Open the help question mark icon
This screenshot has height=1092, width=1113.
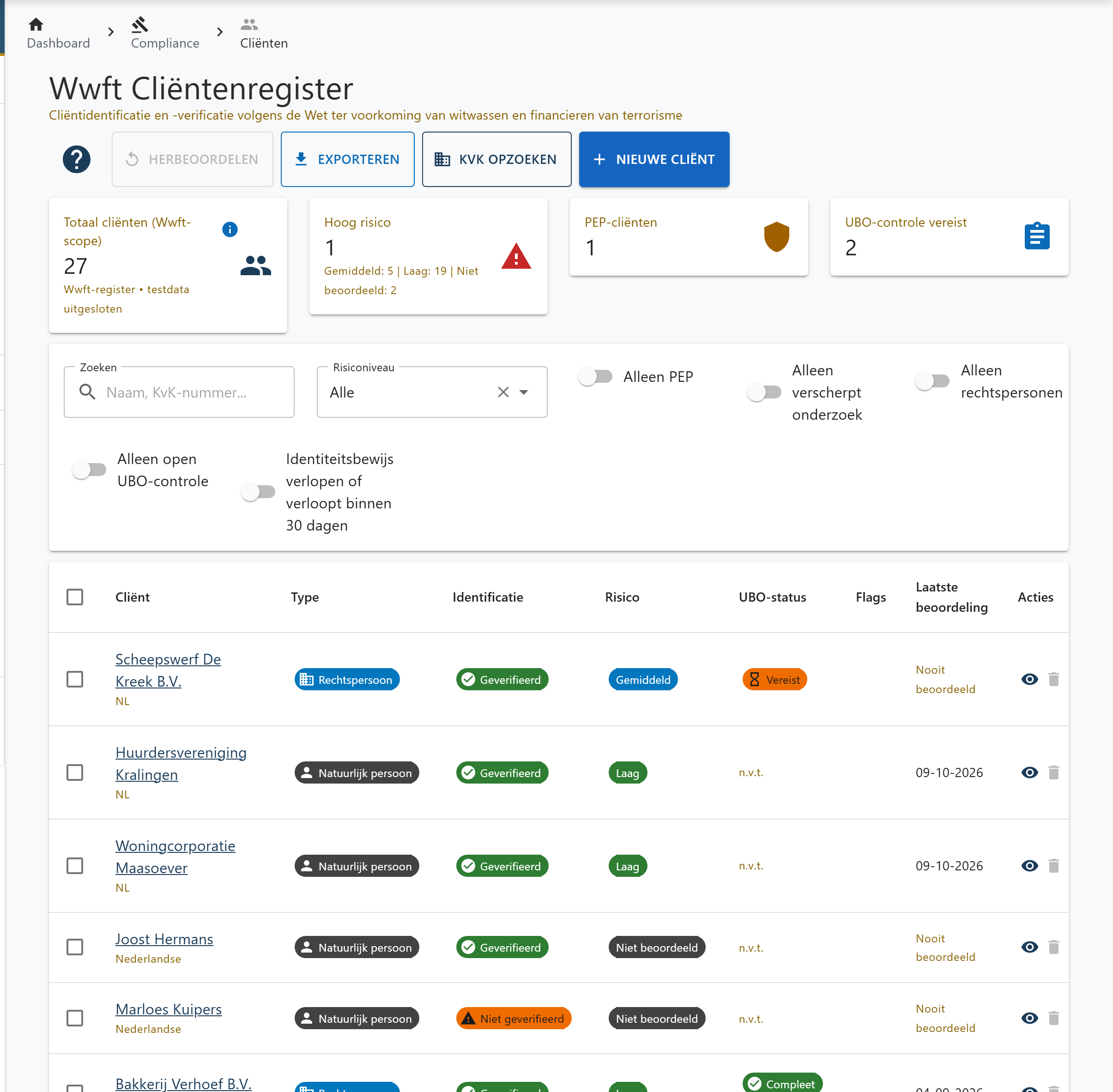[x=76, y=159]
